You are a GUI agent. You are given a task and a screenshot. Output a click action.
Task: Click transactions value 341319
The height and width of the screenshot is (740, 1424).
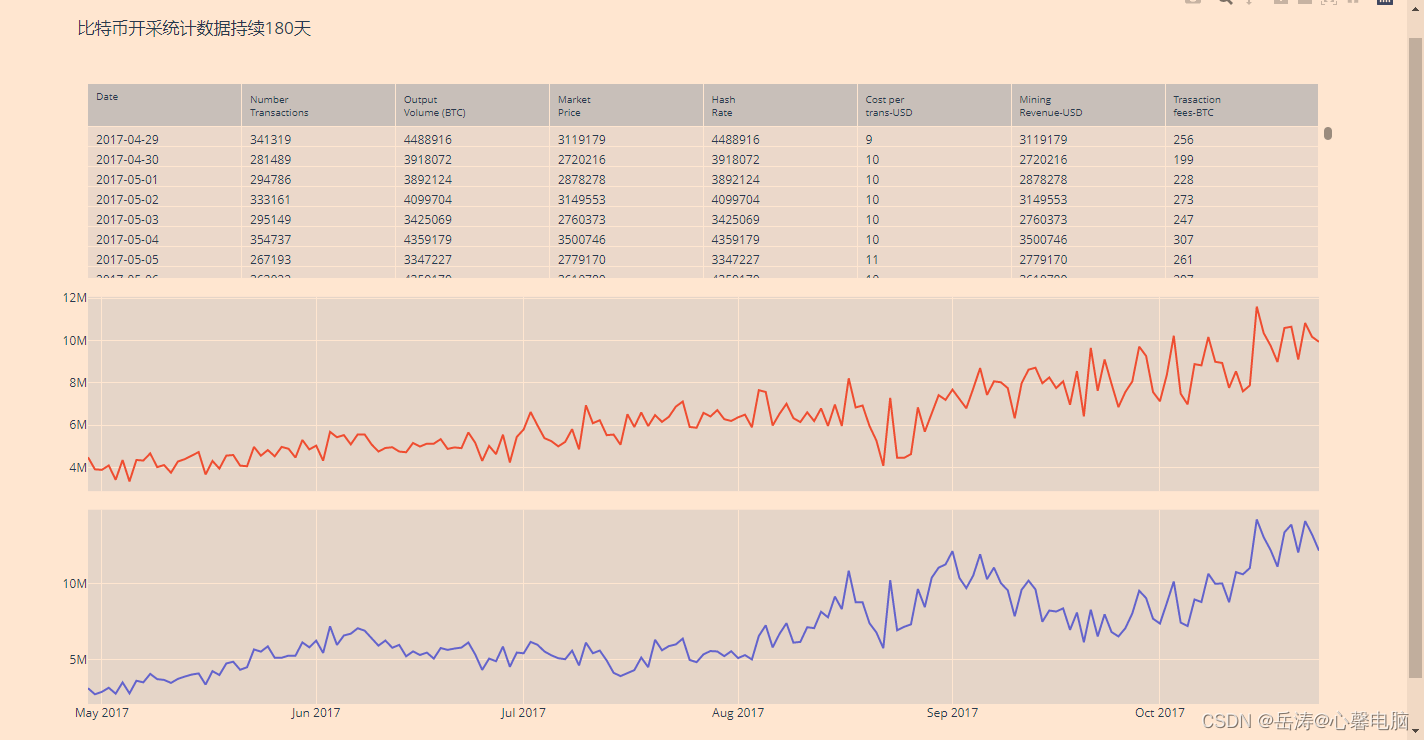tap(270, 140)
